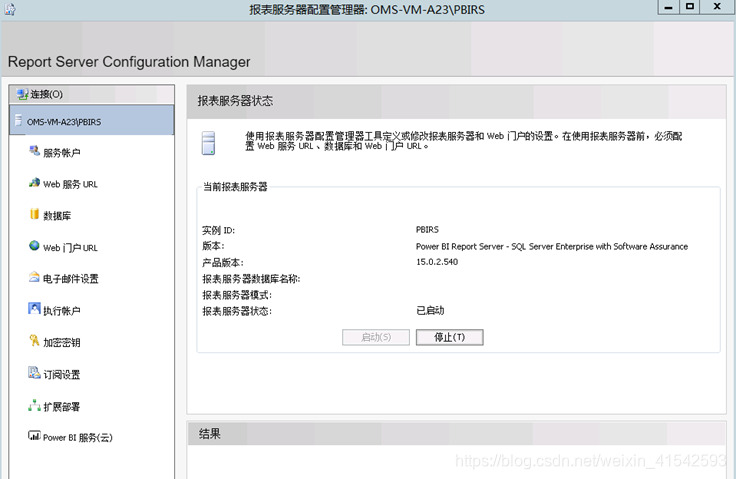Open the 电子邮件设置 page

[x=70, y=279]
